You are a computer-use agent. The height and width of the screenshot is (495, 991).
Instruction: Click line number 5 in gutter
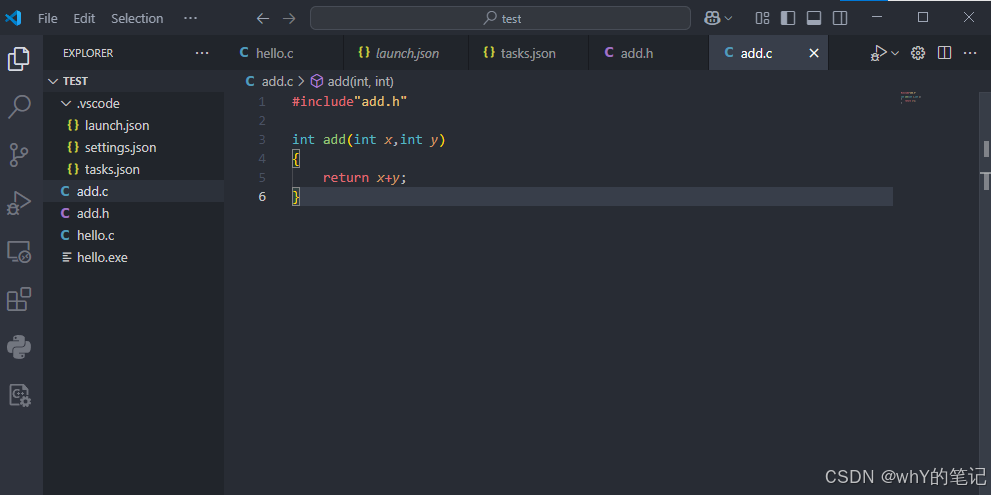click(262, 178)
